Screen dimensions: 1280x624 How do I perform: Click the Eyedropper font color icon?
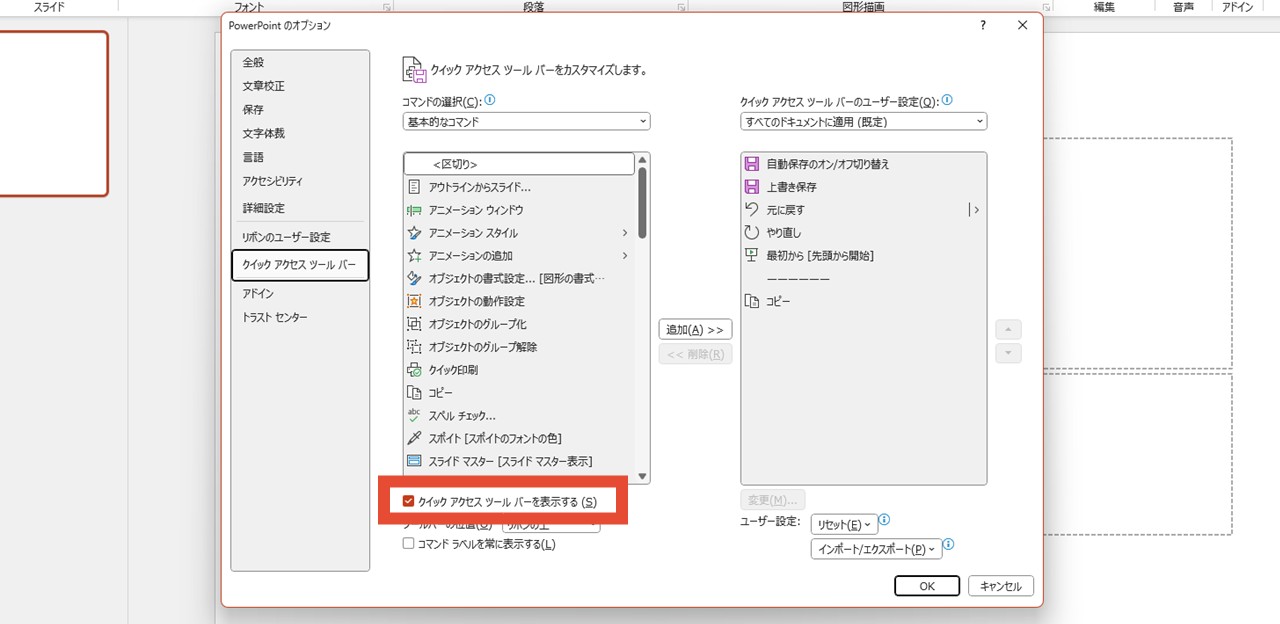(x=414, y=438)
